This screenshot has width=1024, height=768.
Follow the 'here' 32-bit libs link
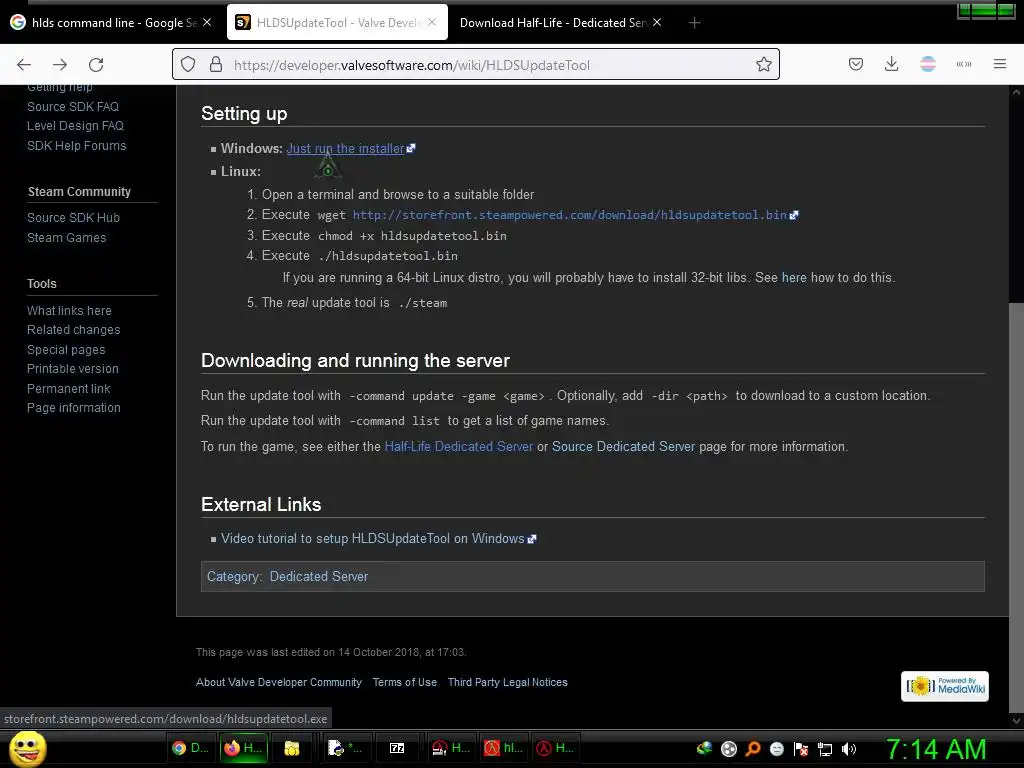coord(793,278)
